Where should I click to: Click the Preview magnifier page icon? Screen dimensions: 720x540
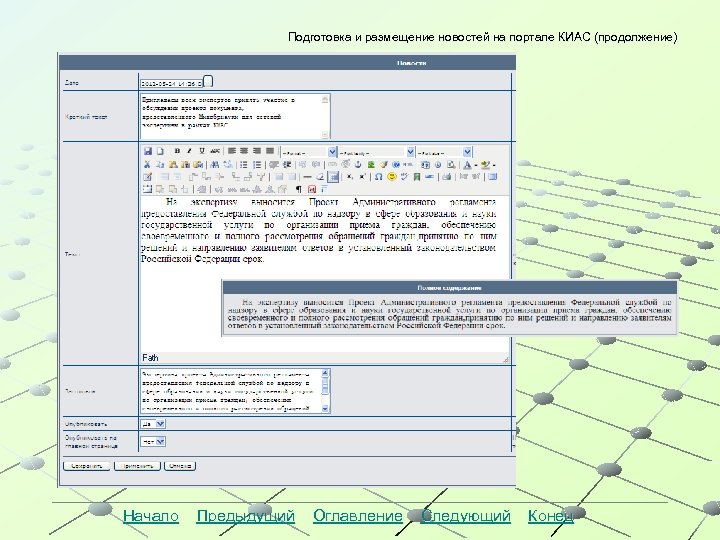(x=451, y=164)
